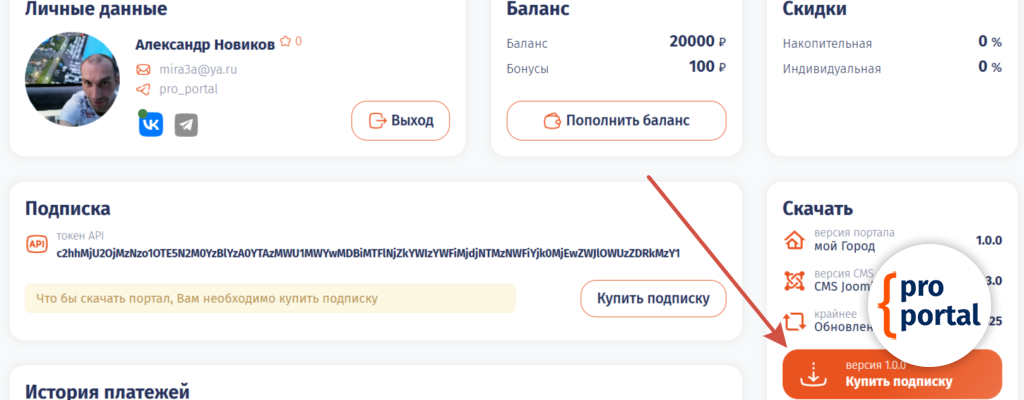Image resolution: width=1024 pixels, height=400 pixels.
Task: Select the API token string
Action: tap(368, 253)
